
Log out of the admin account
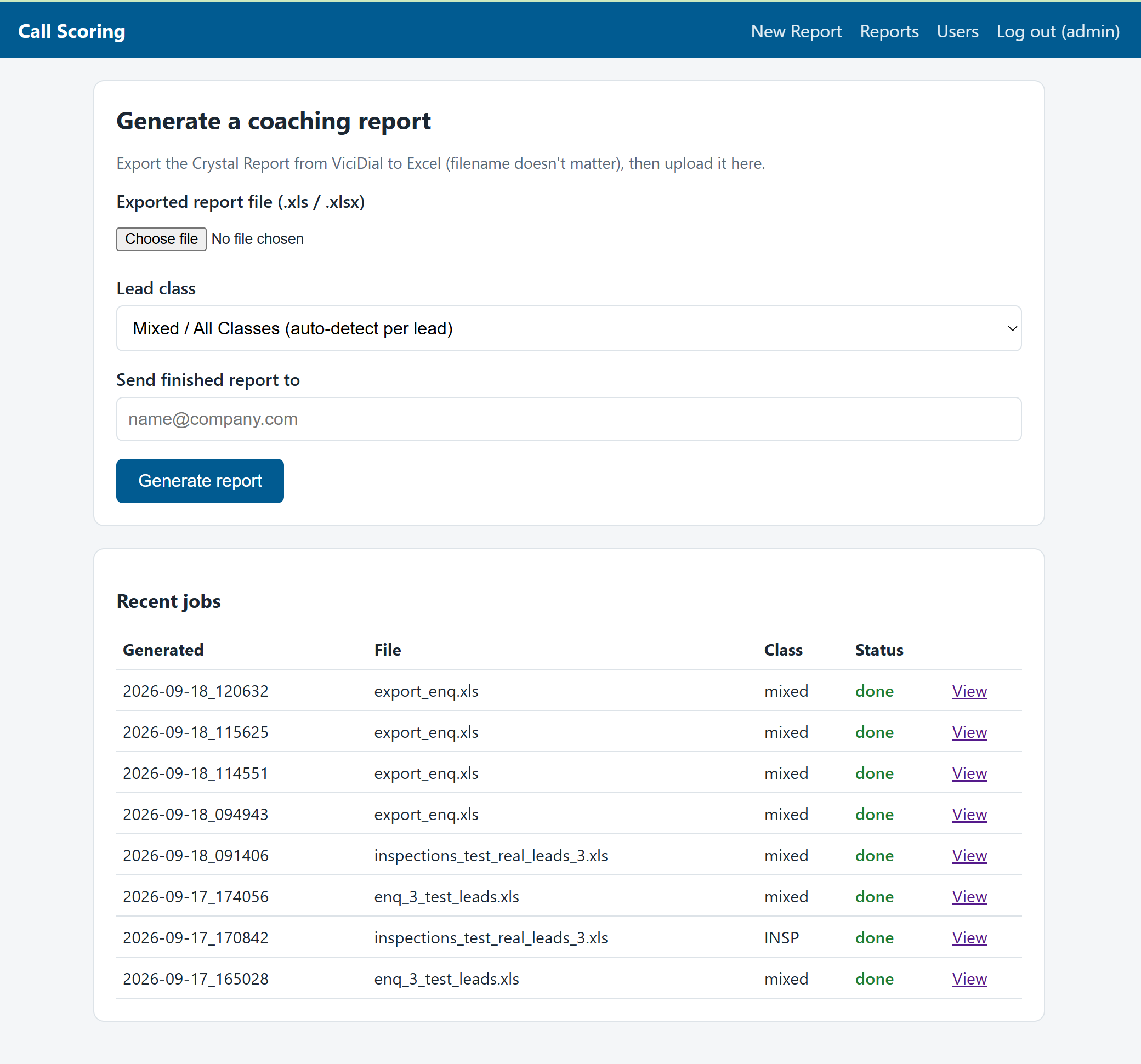[x=1058, y=31]
